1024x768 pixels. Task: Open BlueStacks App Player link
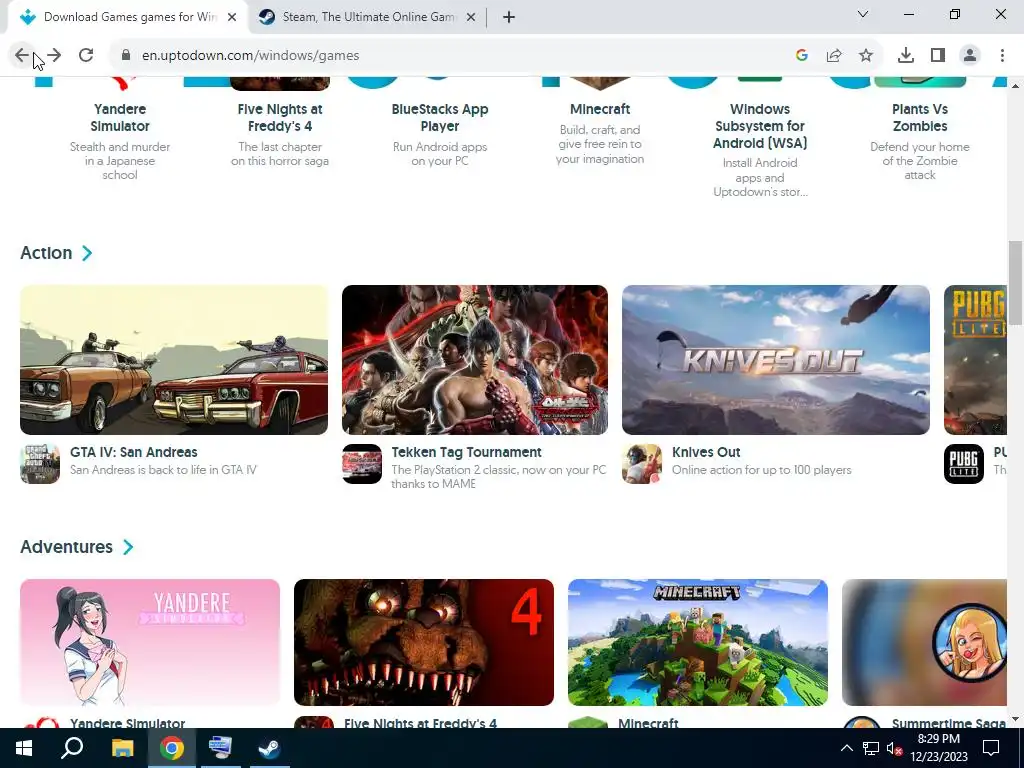tap(440, 118)
